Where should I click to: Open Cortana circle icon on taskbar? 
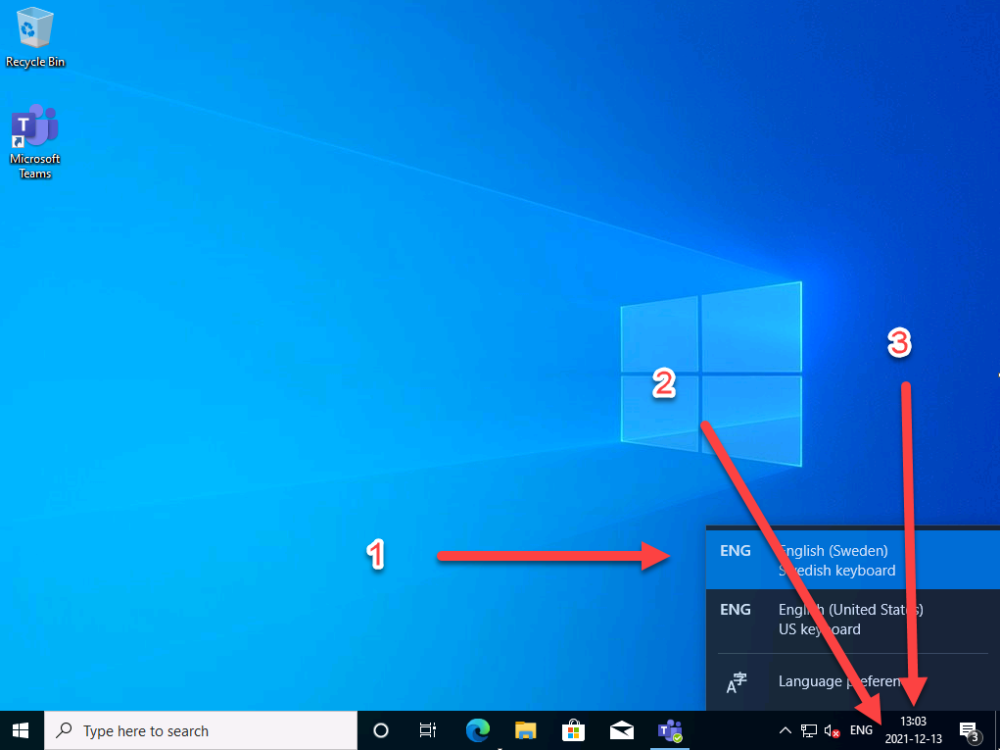point(380,730)
